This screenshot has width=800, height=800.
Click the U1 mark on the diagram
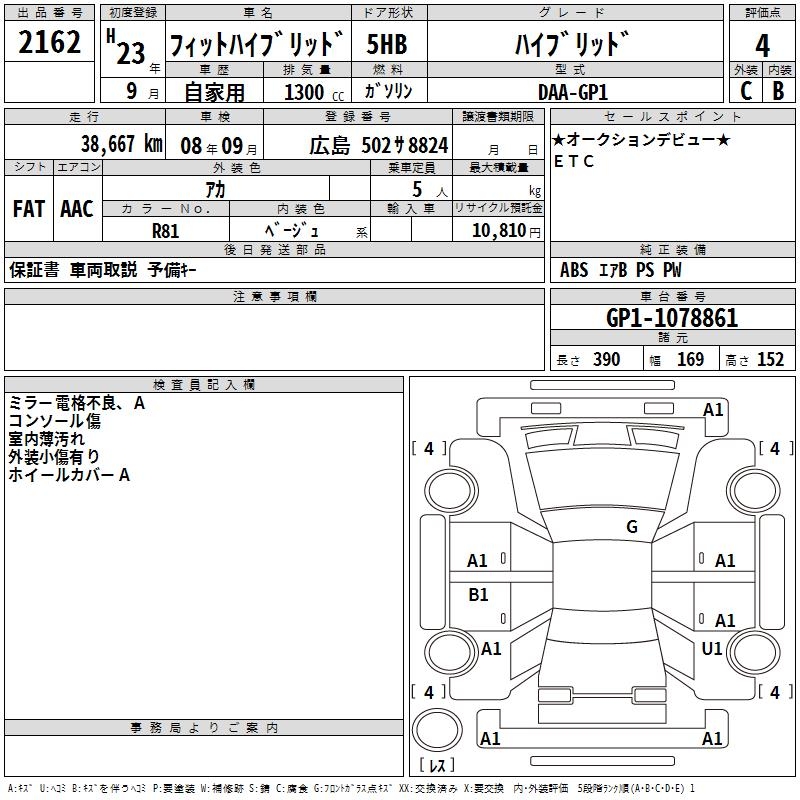tap(712, 648)
